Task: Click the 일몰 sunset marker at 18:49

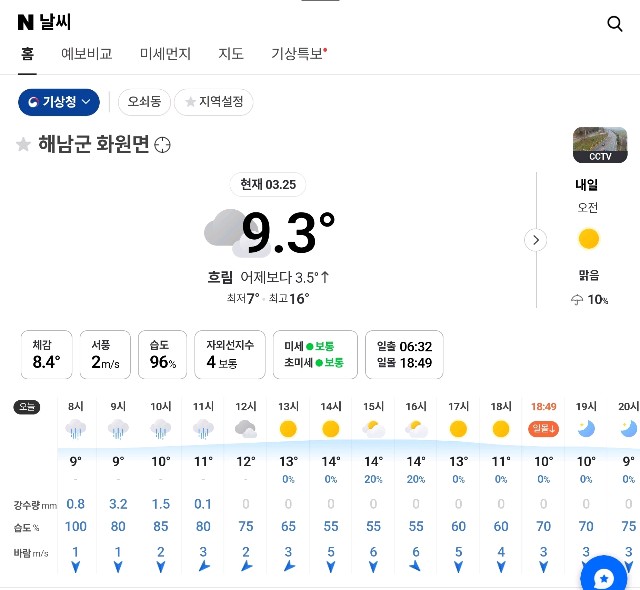Action: coord(544,429)
